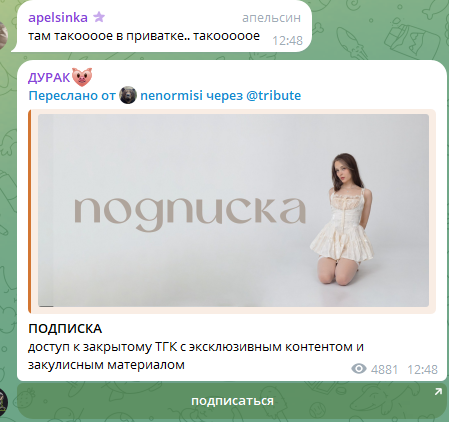Image resolution: width=449 pixels, height=422 pixels.
Task: Click the 12:48 timestamp on the forwarded post
Action: click(x=422, y=370)
